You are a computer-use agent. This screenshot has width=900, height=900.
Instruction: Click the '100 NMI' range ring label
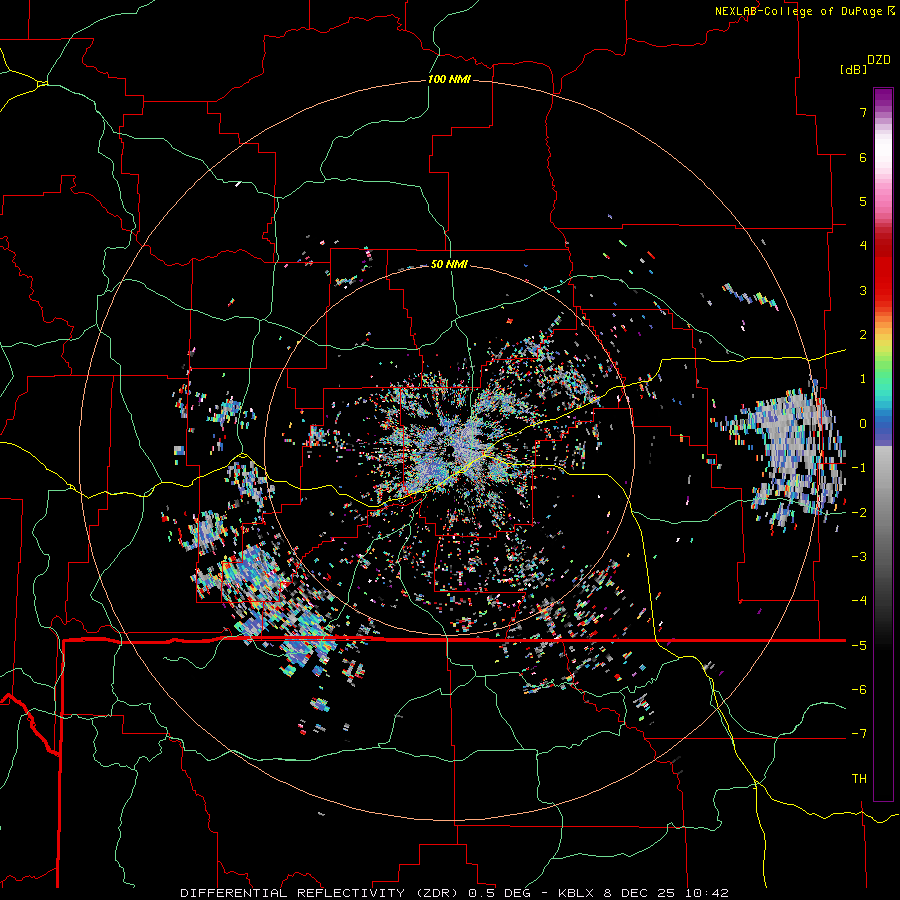click(449, 79)
